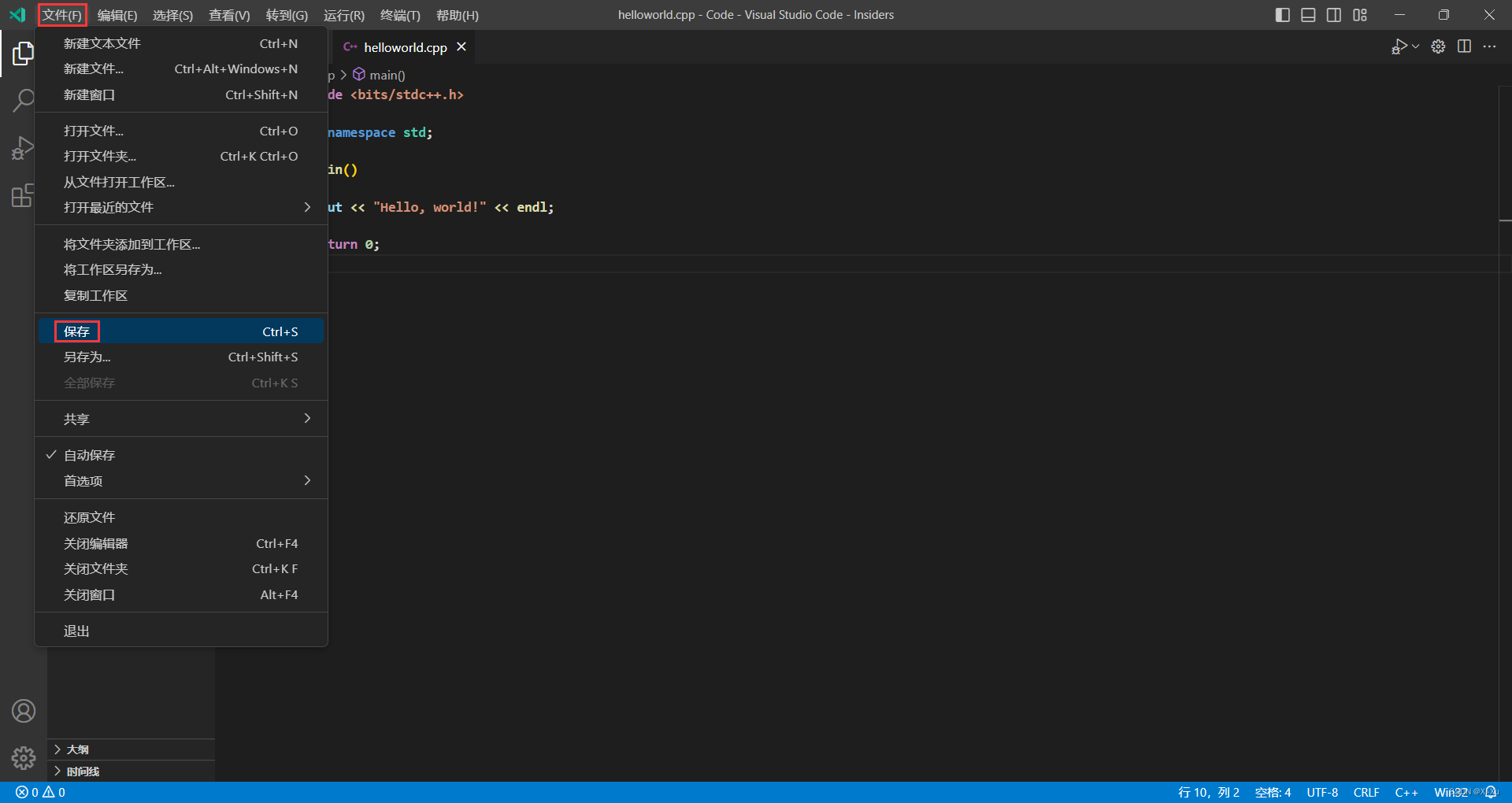
Task: Expand 打开最近的文件 submenu
Action: (x=108, y=207)
